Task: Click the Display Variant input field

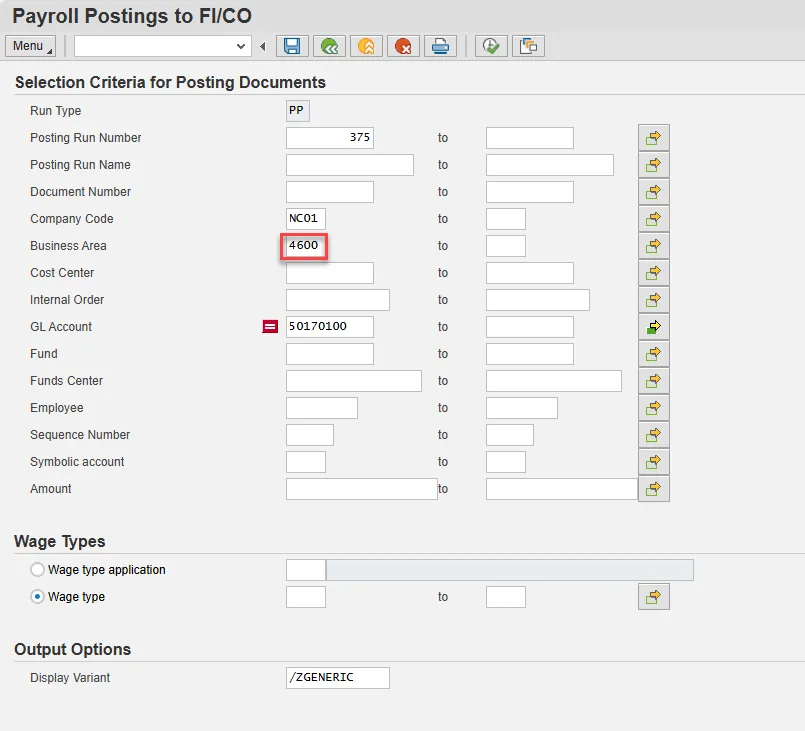Action: pyautogui.click(x=337, y=678)
